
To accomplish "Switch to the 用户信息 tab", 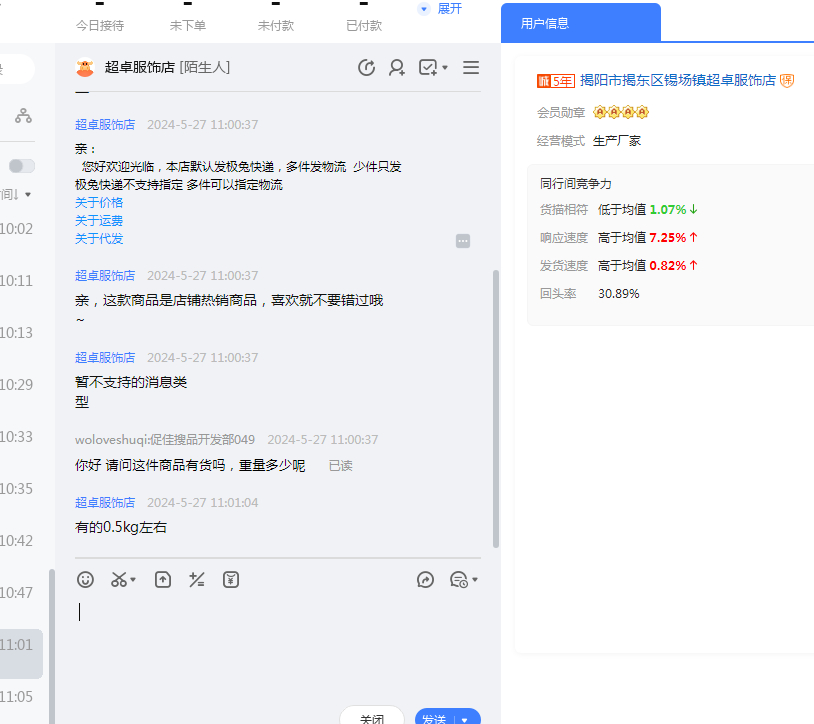I will pos(545,23).
